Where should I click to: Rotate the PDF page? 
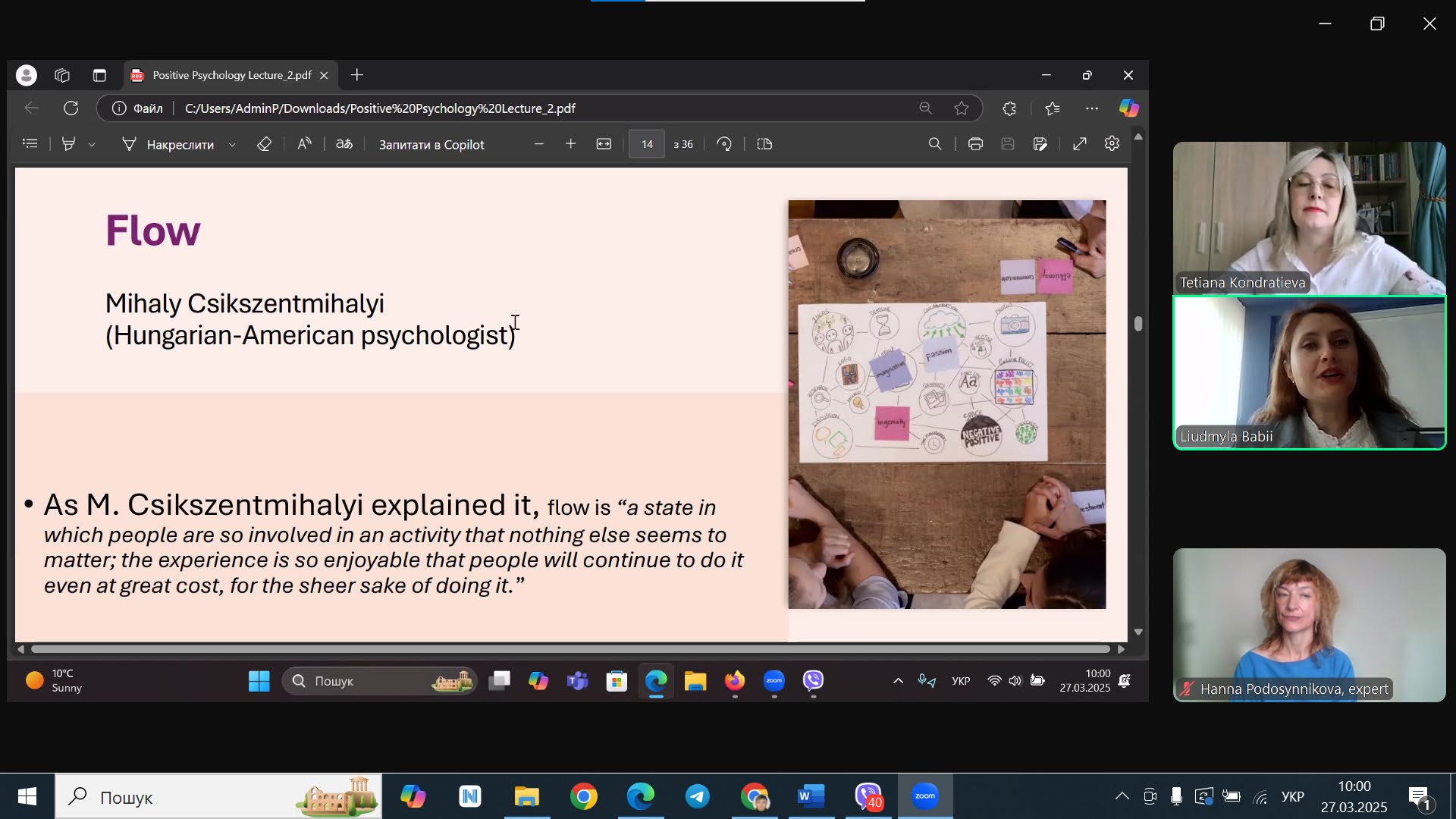point(724,144)
